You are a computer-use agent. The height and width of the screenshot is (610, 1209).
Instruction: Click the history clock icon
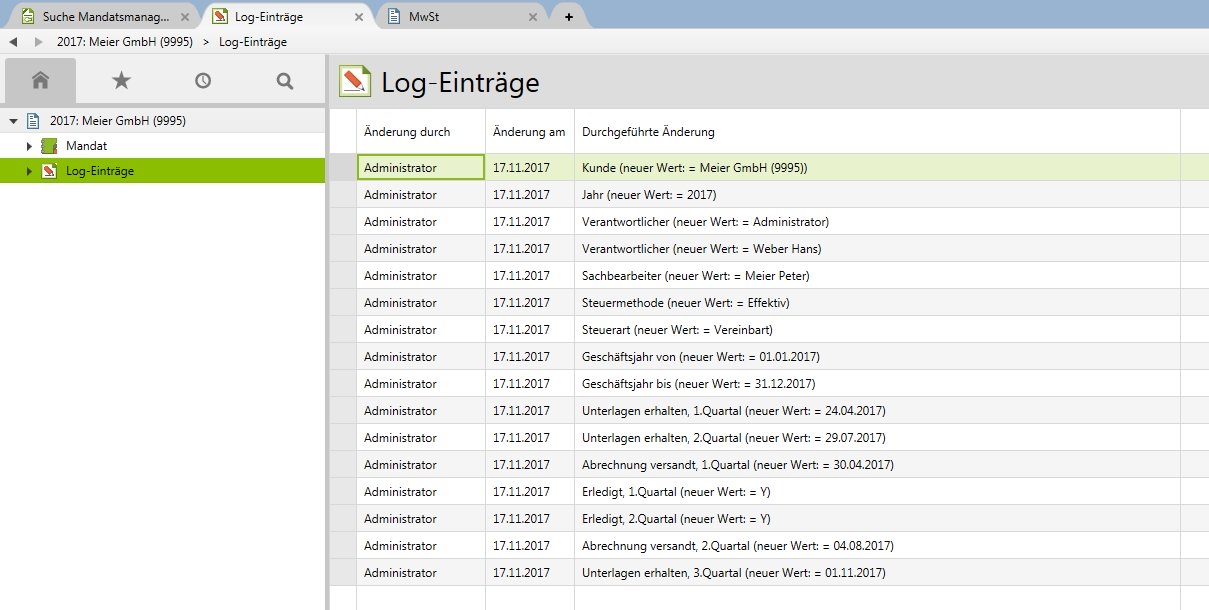click(202, 79)
